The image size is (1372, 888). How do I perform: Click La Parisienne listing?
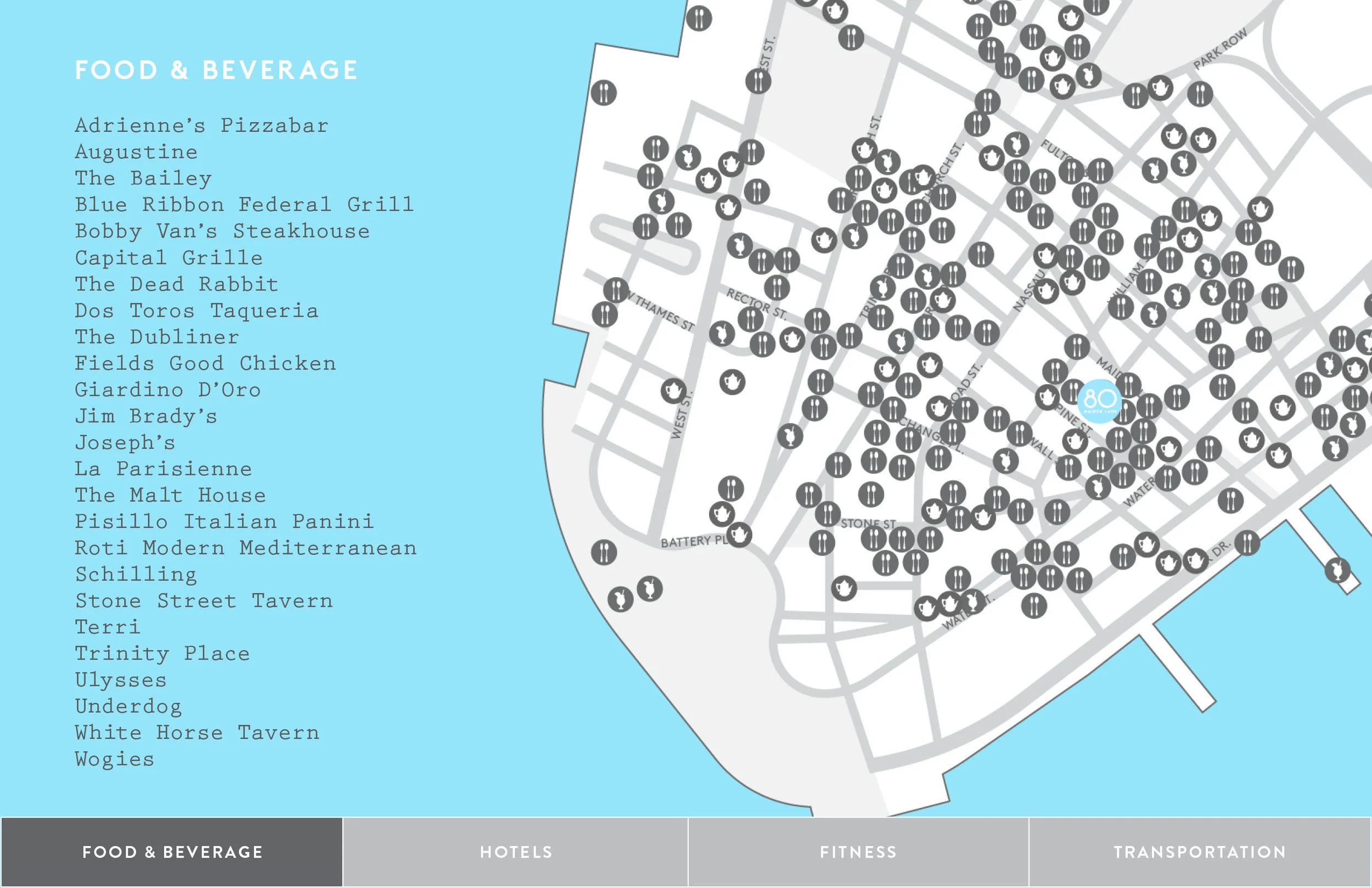(164, 469)
